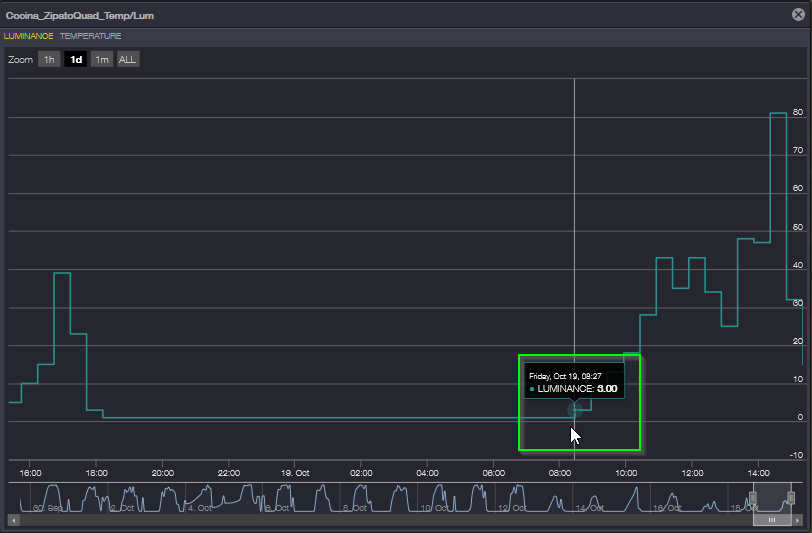Click the 14:00 x-axis label
The width and height of the screenshot is (812, 533).
pos(759,473)
